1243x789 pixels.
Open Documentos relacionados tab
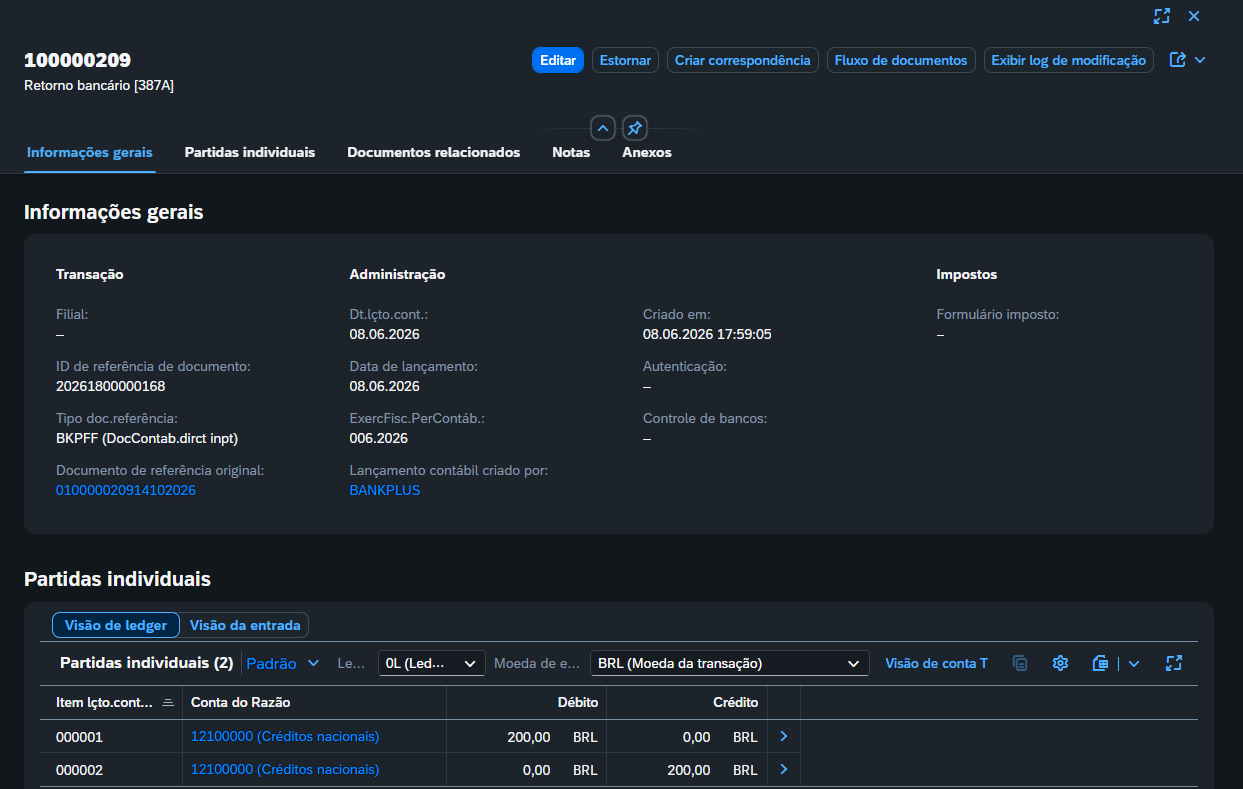pos(434,153)
